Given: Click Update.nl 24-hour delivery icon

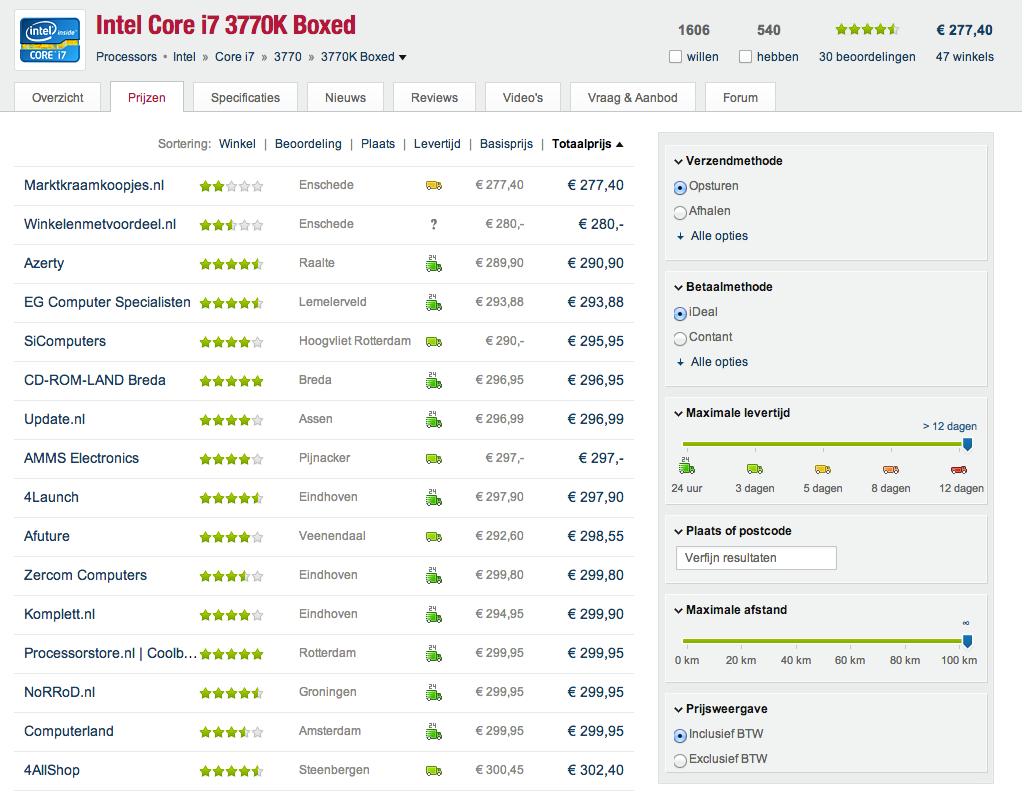Looking at the screenshot, I should [433, 419].
